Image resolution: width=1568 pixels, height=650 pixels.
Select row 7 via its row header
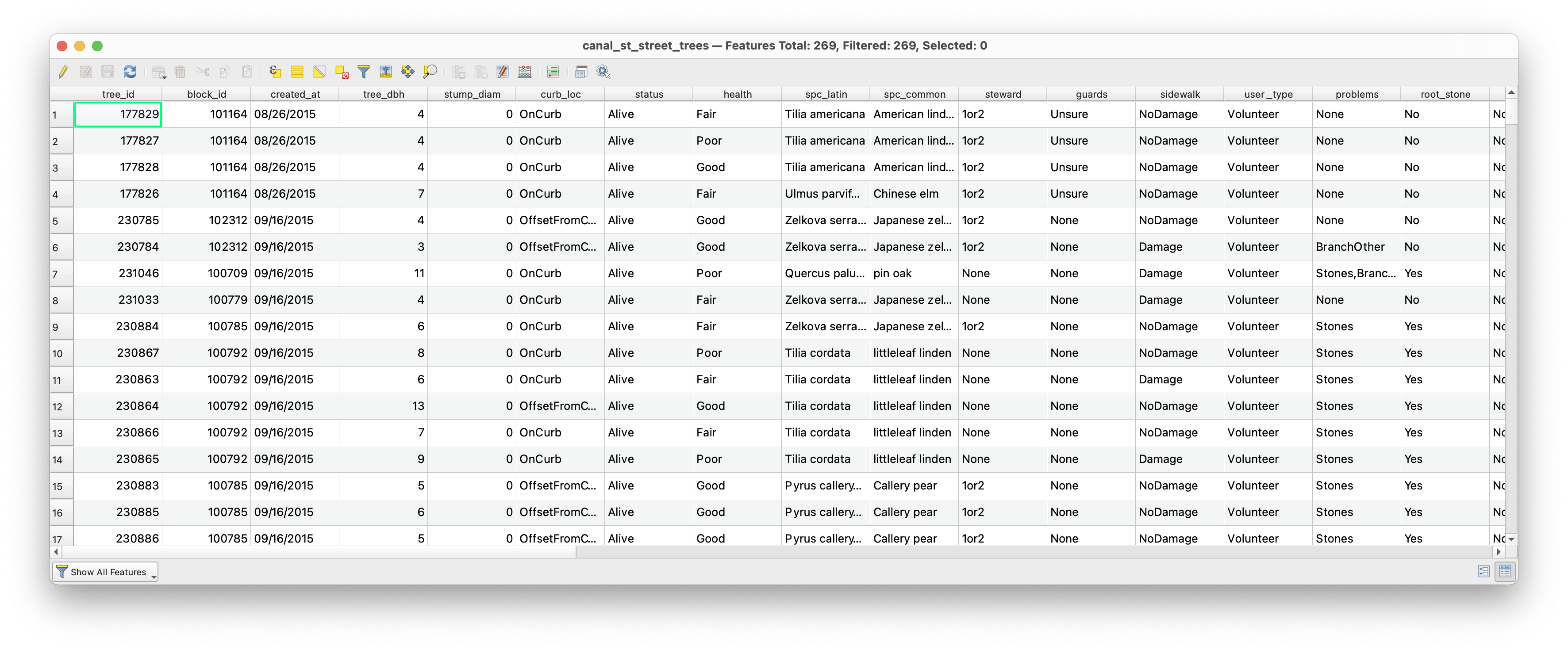(x=61, y=274)
